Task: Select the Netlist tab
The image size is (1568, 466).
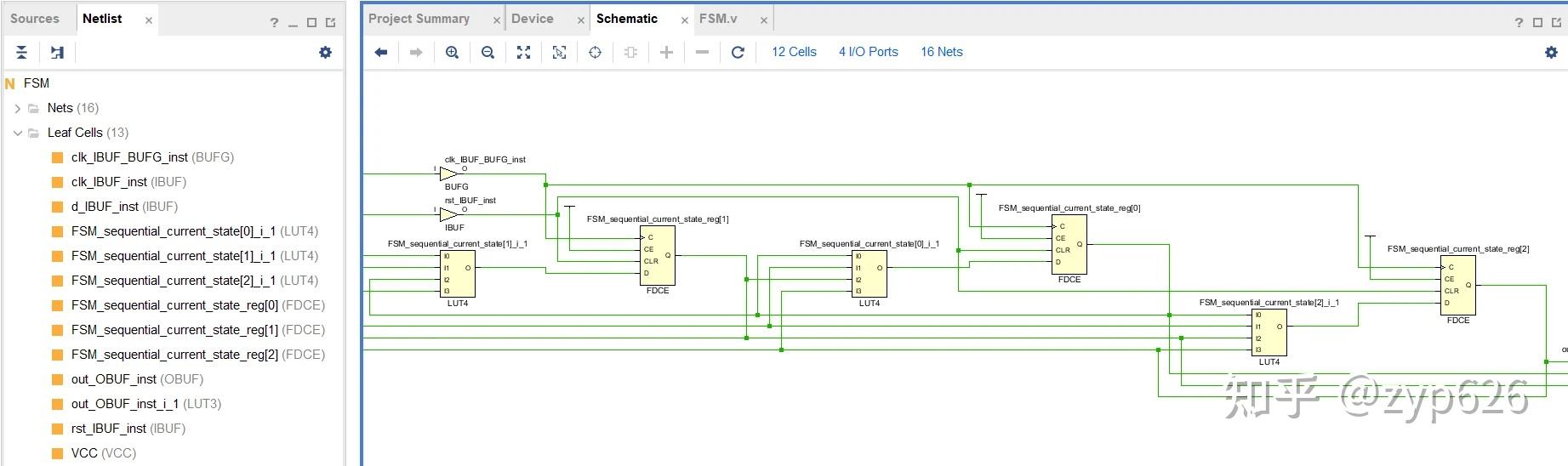Action: (102, 19)
